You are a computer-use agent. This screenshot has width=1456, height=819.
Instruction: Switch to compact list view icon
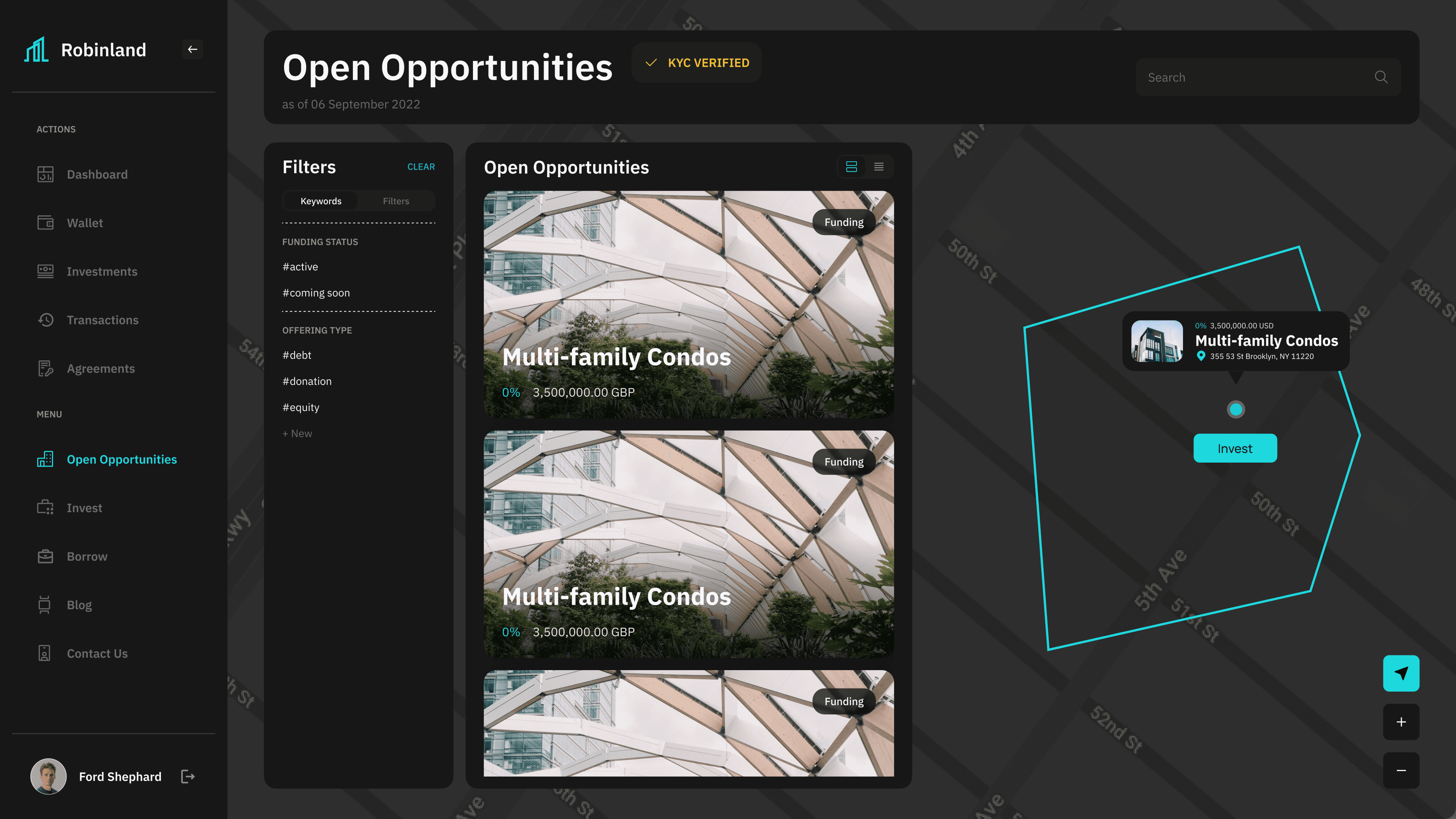(878, 167)
